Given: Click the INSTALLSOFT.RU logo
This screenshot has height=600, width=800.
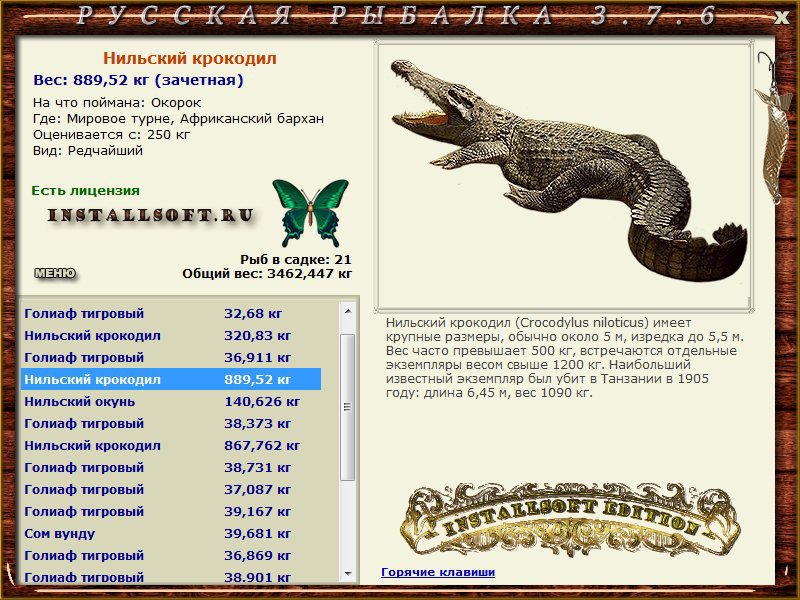Looking at the screenshot, I should tap(150, 215).
